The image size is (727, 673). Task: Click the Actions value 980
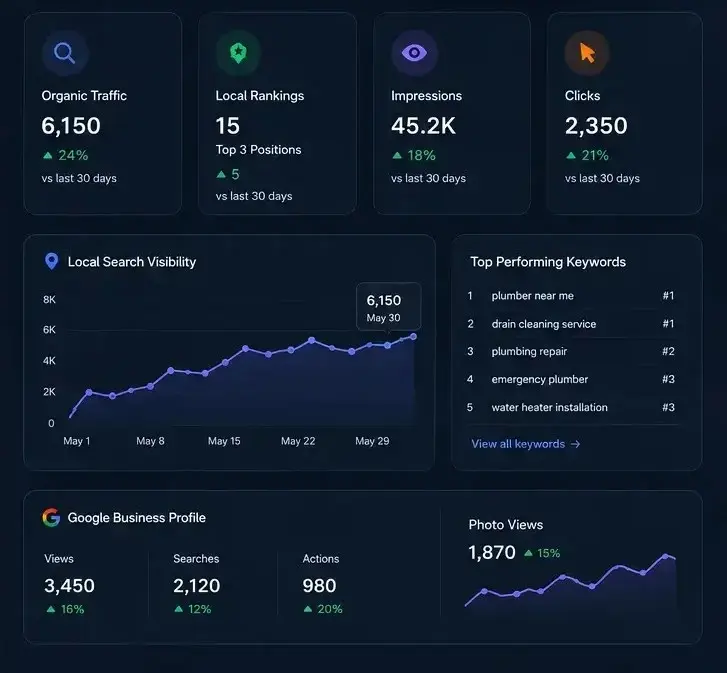(319, 586)
